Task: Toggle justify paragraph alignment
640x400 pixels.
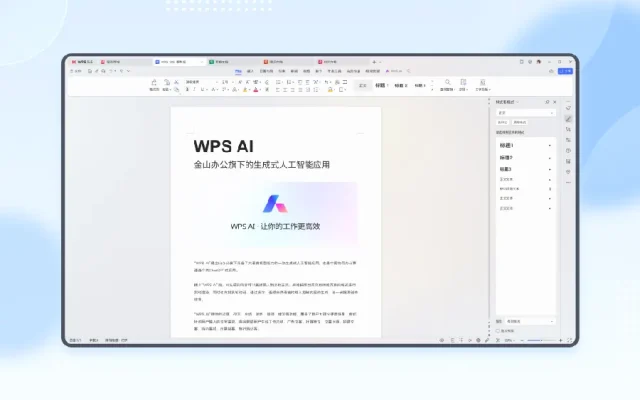Action: pos(300,89)
